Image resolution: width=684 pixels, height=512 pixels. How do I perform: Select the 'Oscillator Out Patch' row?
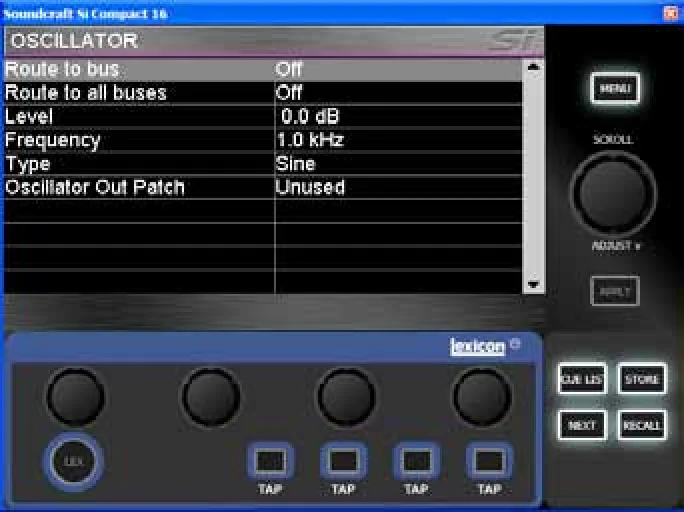click(263, 188)
